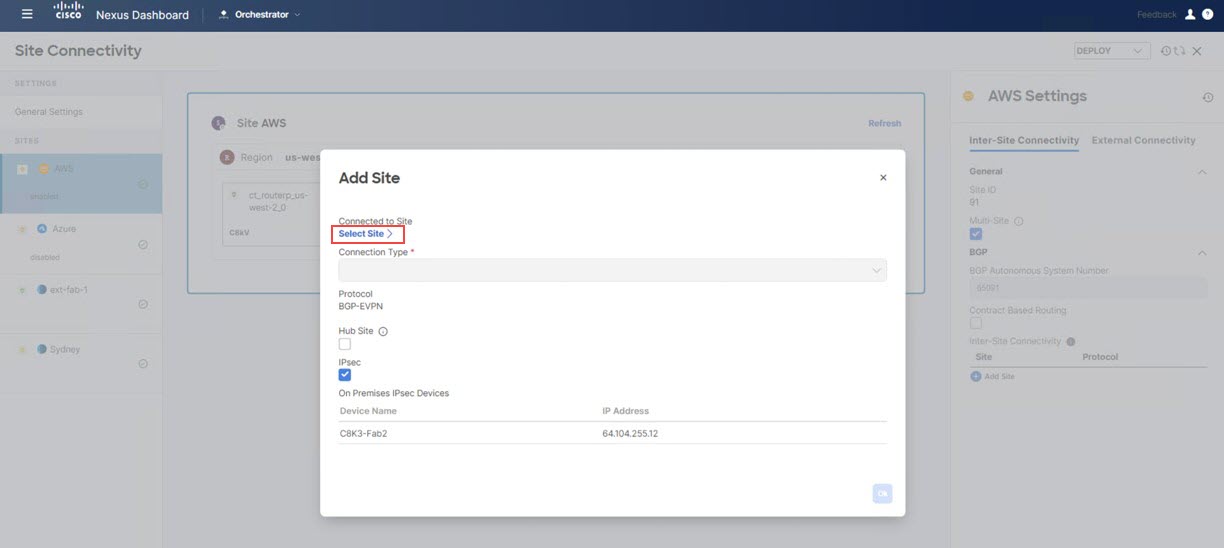Select the AWS site in sidebar

[x=80, y=184]
